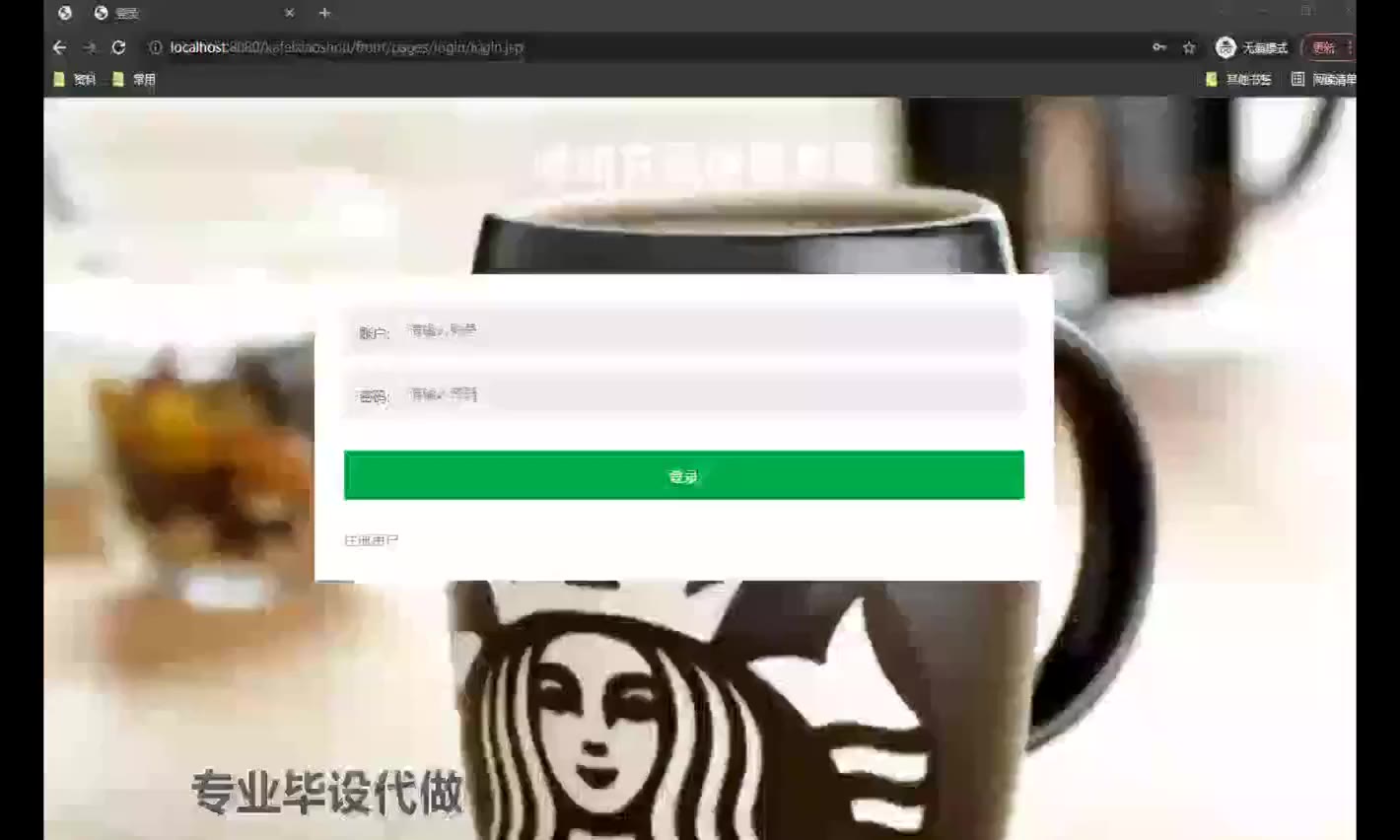This screenshot has height=840, width=1400.
Task: Open the 资料 bookmarks folder
Action: coord(75,79)
